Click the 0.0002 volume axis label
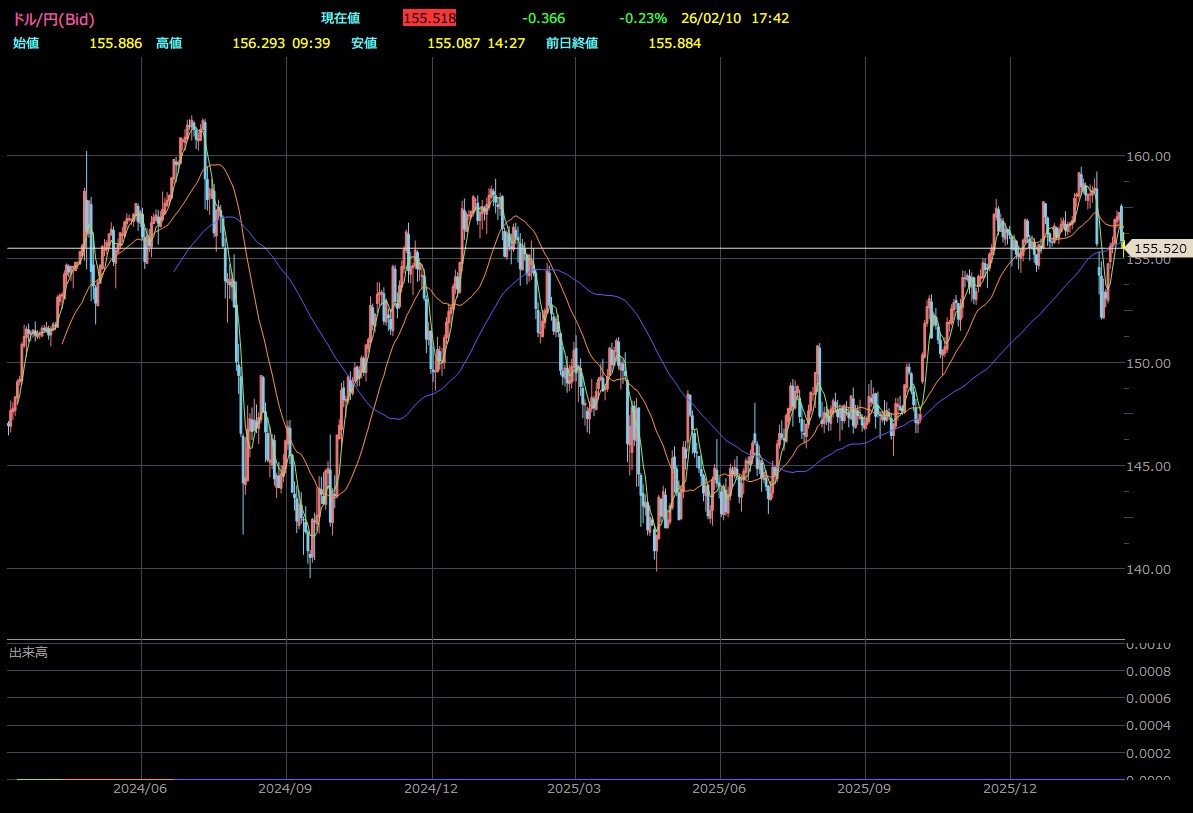 point(1148,754)
